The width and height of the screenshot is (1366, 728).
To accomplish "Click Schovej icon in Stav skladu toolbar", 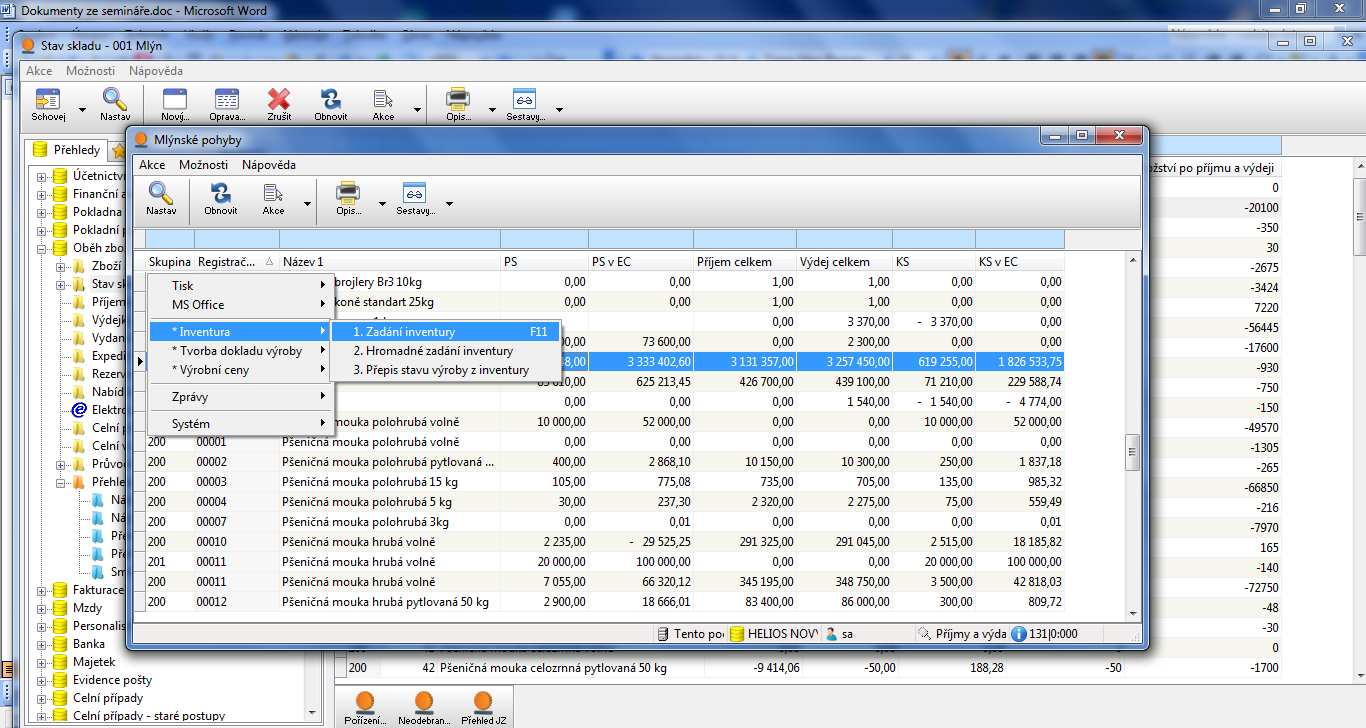I will point(47,99).
